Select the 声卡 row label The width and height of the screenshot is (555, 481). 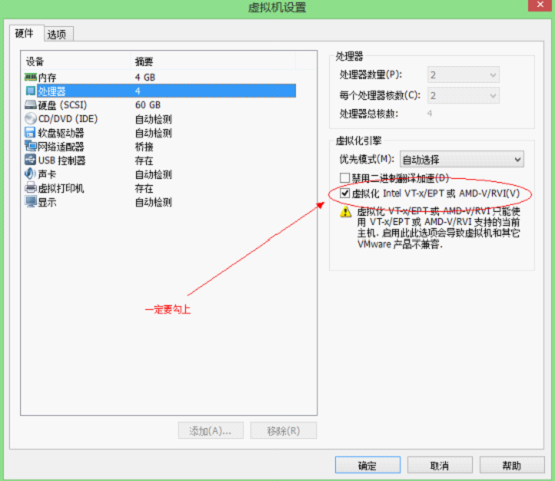coord(47,174)
